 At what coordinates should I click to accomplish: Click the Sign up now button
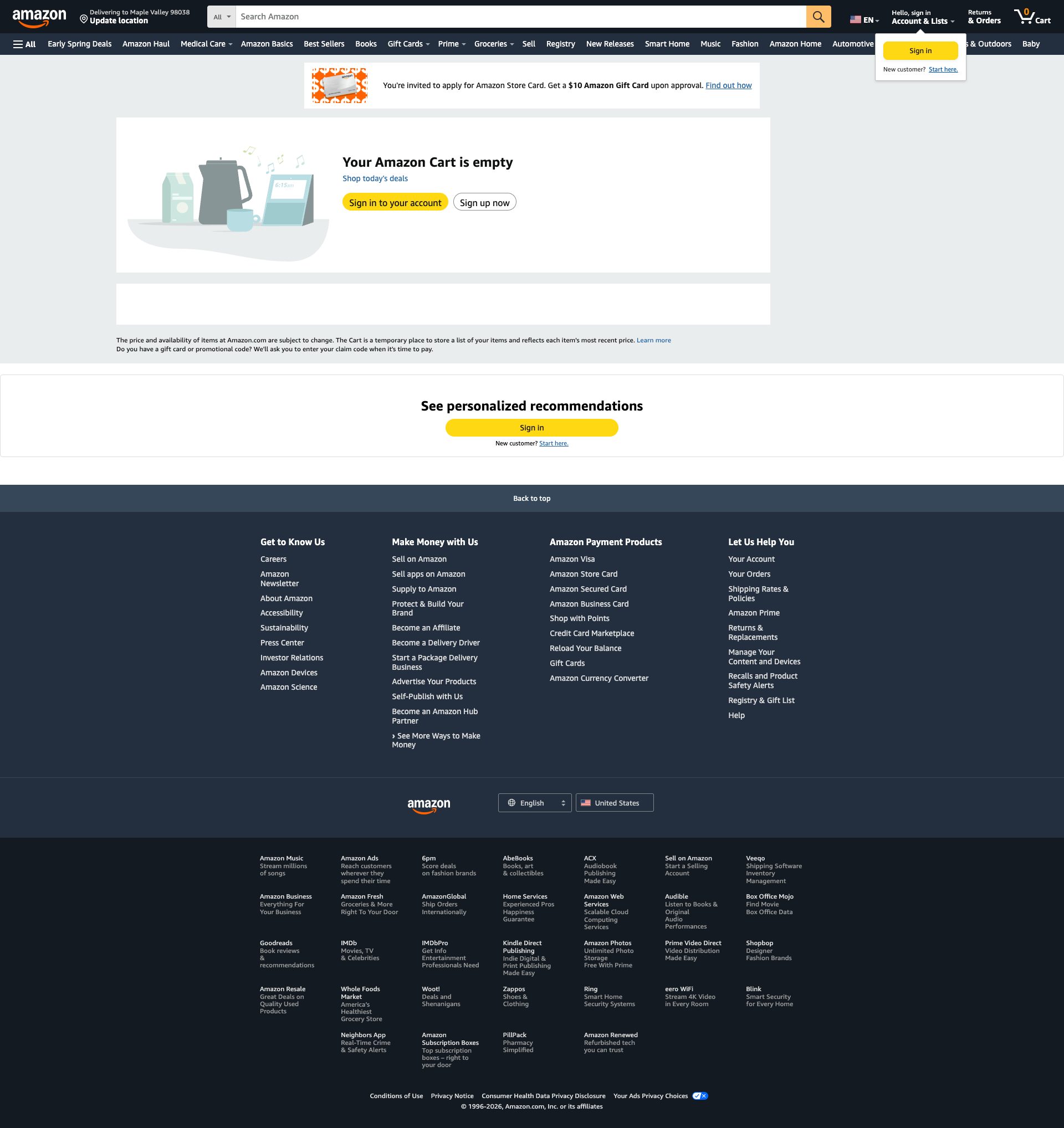pyautogui.click(x=484, y=202)
